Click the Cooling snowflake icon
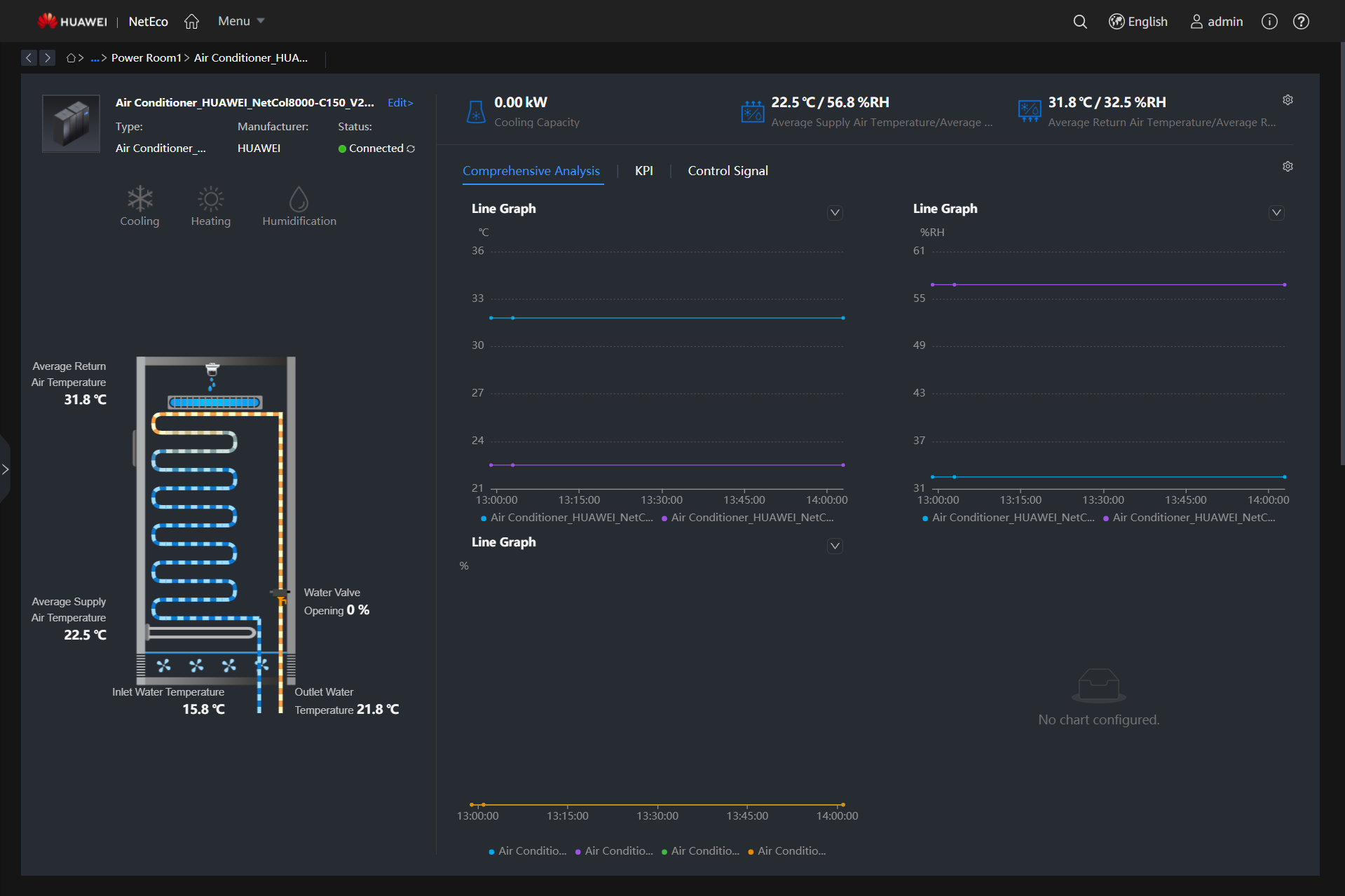 tap(139, 200)
